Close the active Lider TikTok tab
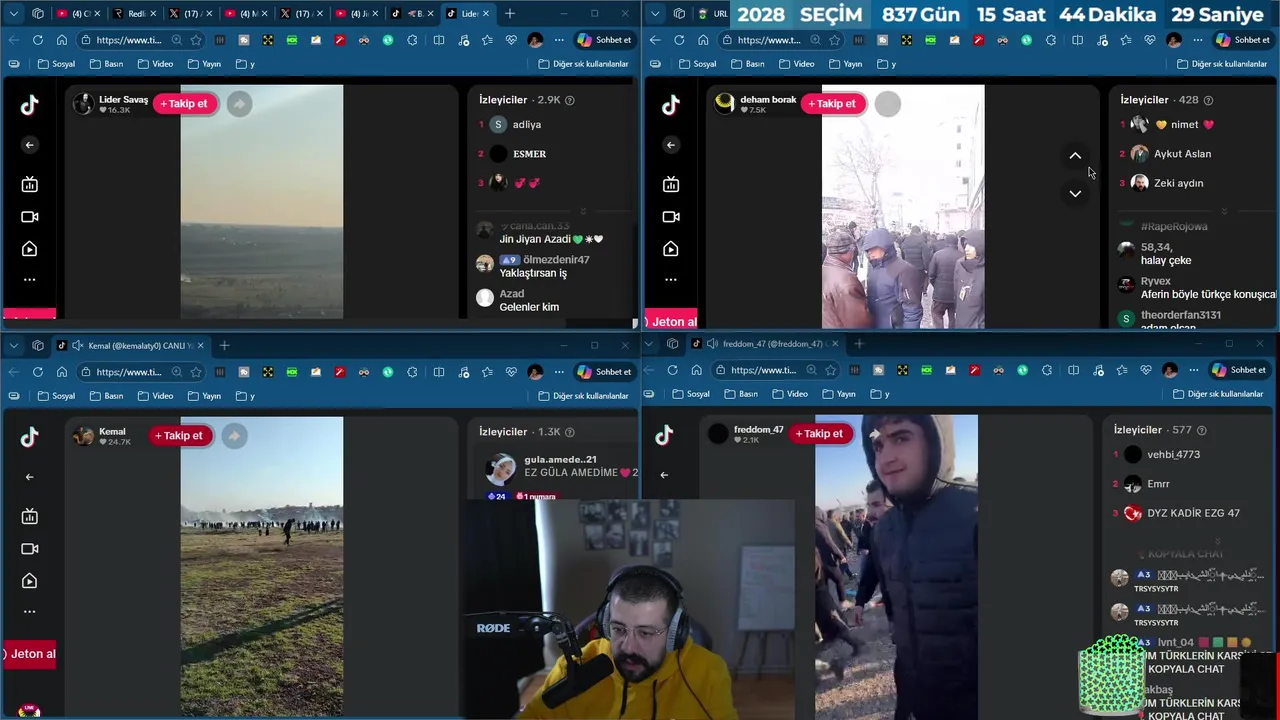Viewport: 1280px width, 720px height. pos(486,14)
